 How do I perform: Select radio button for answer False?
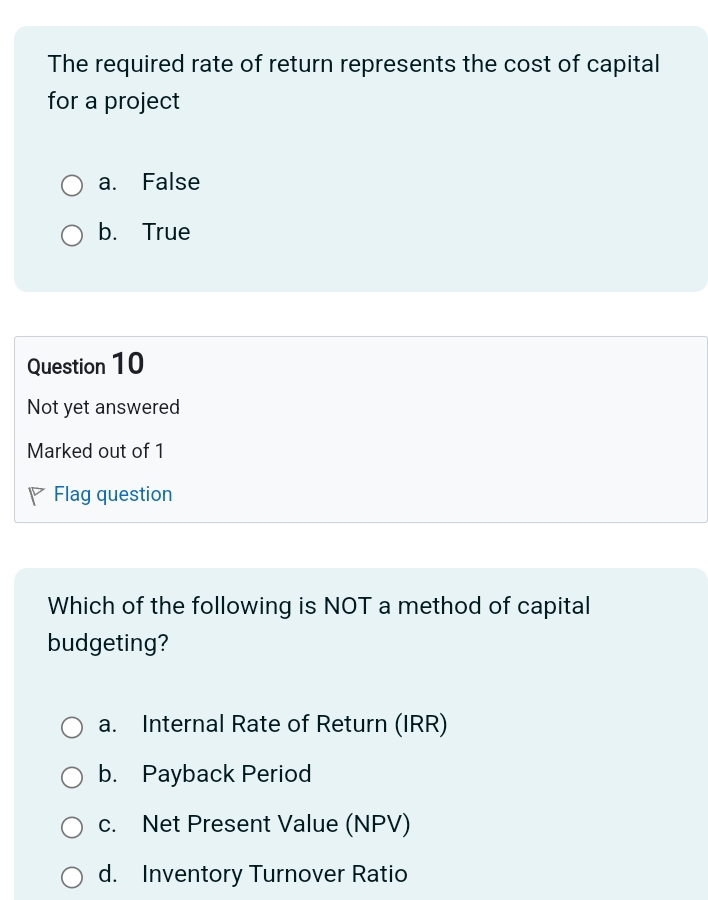tap(71, 185)
